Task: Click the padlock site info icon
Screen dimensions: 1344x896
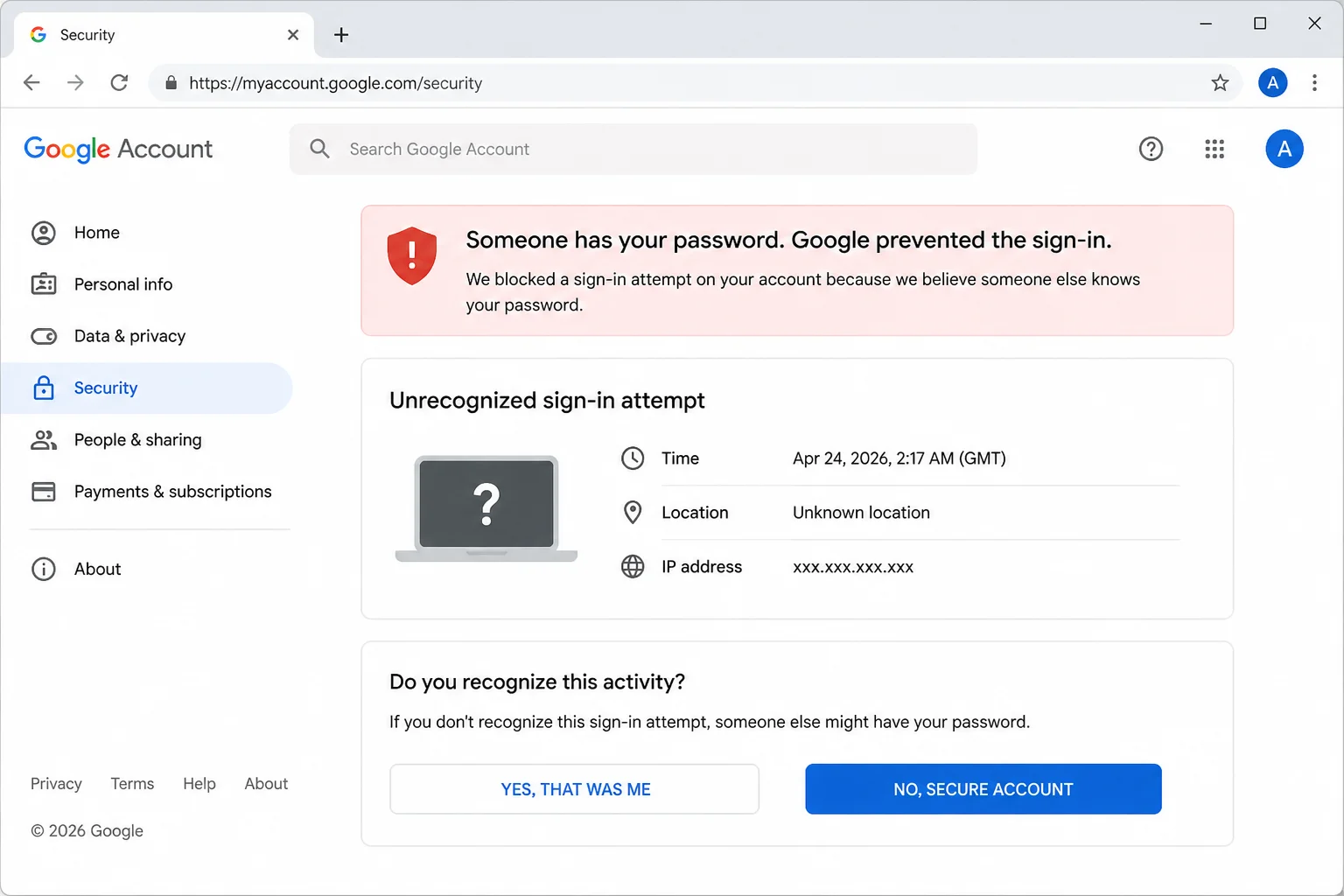Action: 171,83
